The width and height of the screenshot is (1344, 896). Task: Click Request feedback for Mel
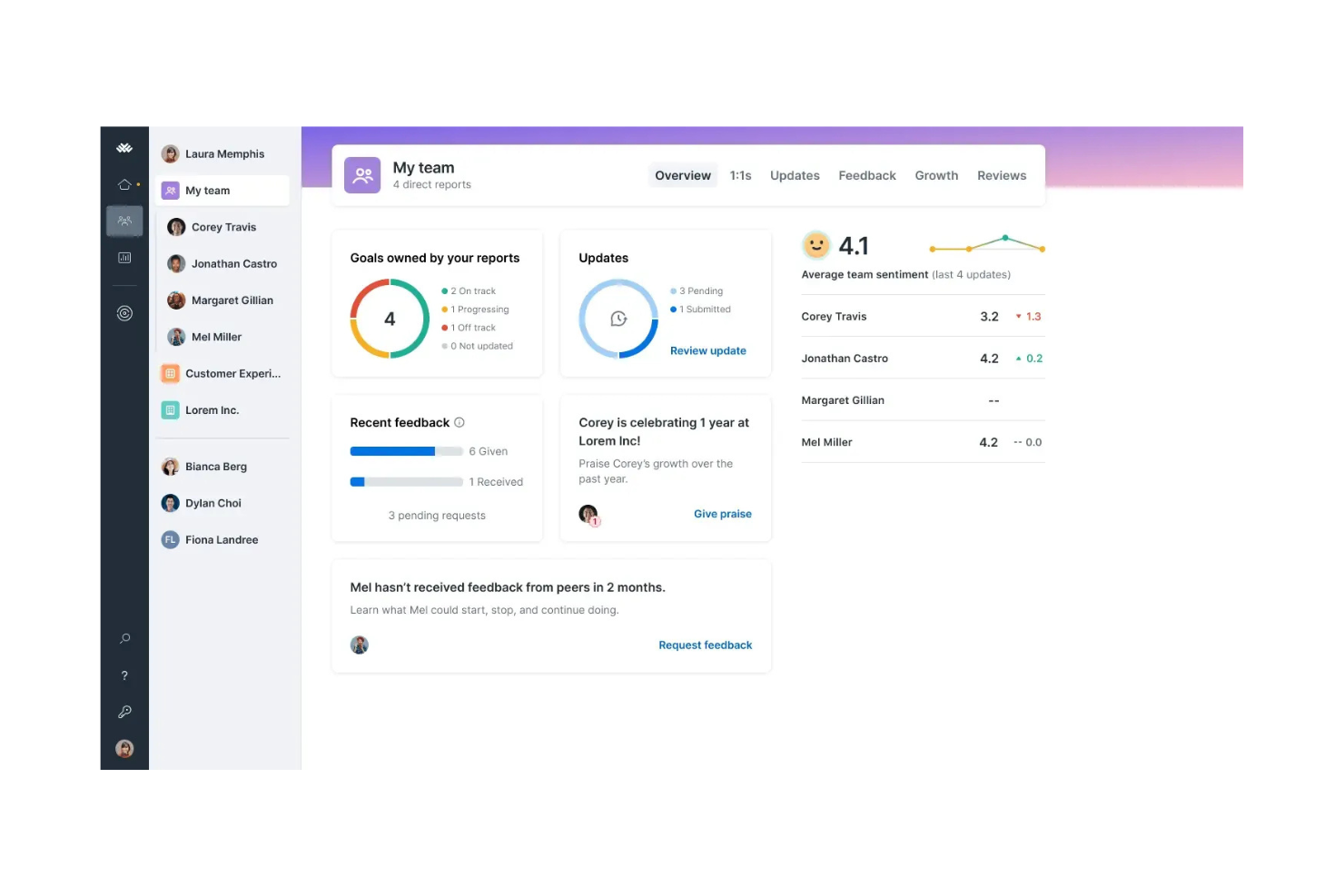tap(706, 645)
